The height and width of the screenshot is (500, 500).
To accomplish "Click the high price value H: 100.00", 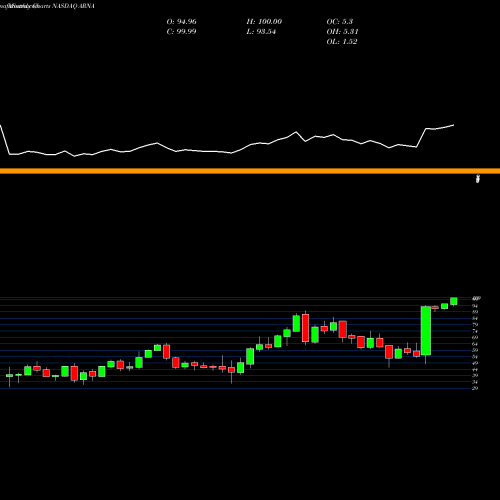I will click(264, 22).
